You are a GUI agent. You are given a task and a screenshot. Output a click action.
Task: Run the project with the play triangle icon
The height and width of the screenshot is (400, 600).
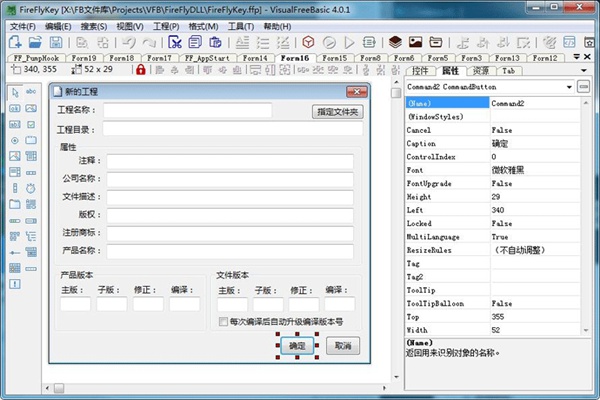pos(349,42)
